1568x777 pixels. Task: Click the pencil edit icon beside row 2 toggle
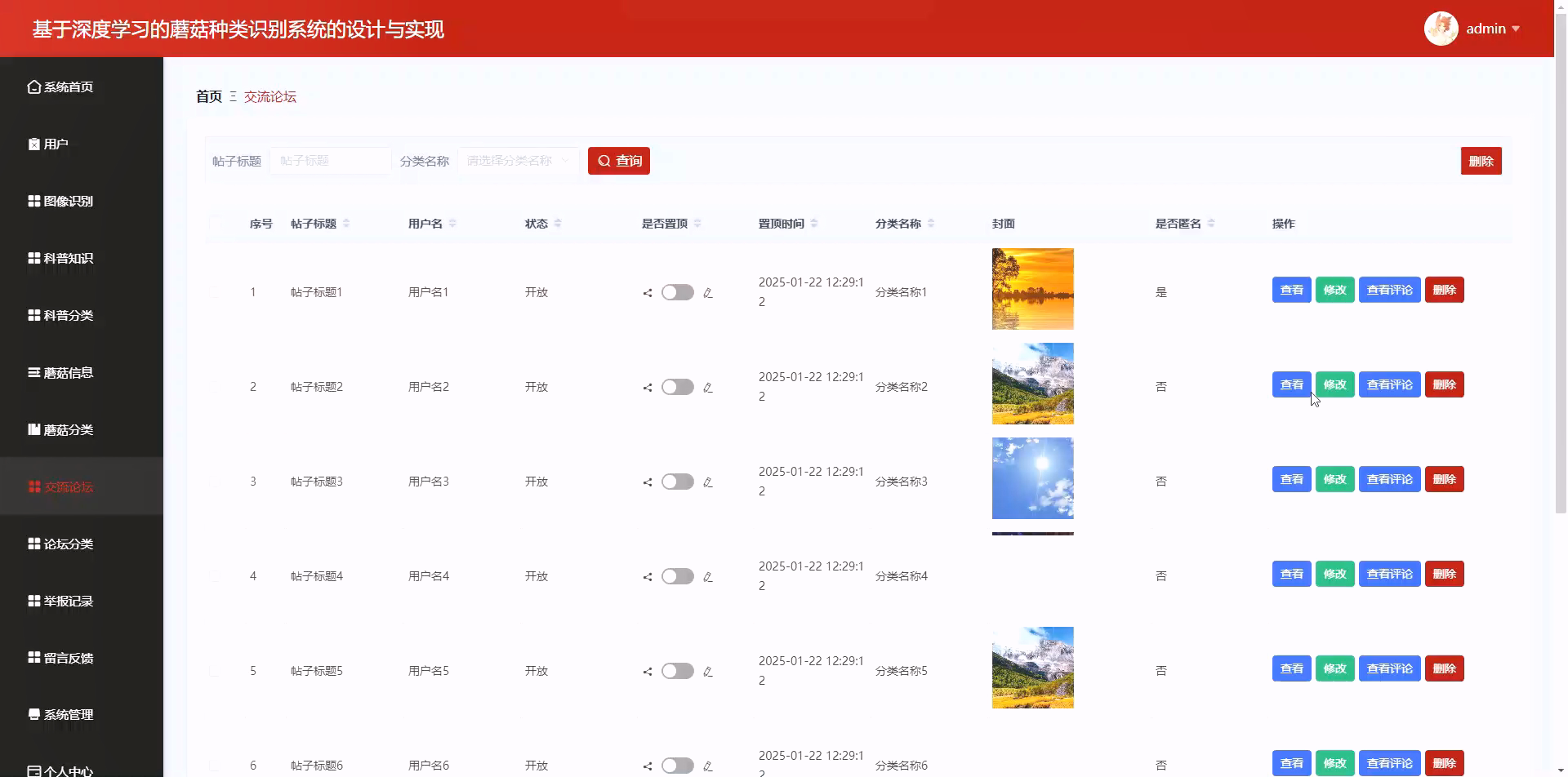(709, 387)
